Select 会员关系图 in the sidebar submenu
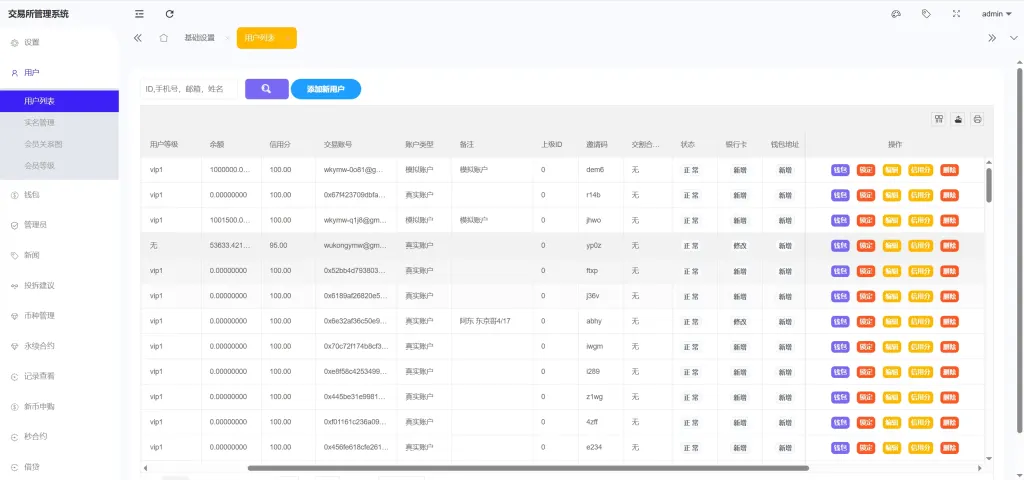Screen dimensions: 1024x480 point(59,144)
